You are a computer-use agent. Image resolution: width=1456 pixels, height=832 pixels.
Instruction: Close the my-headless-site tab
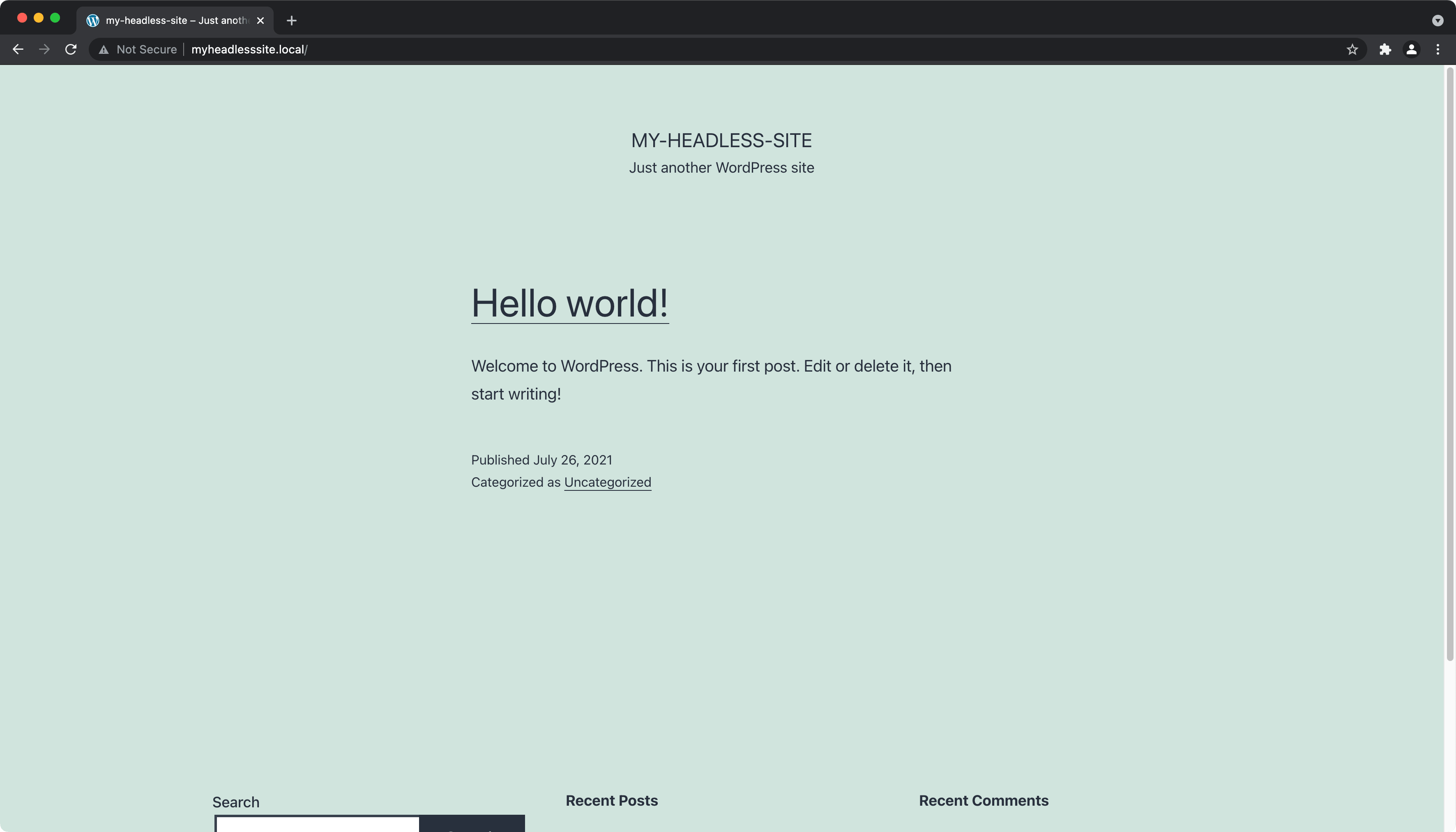260,21
